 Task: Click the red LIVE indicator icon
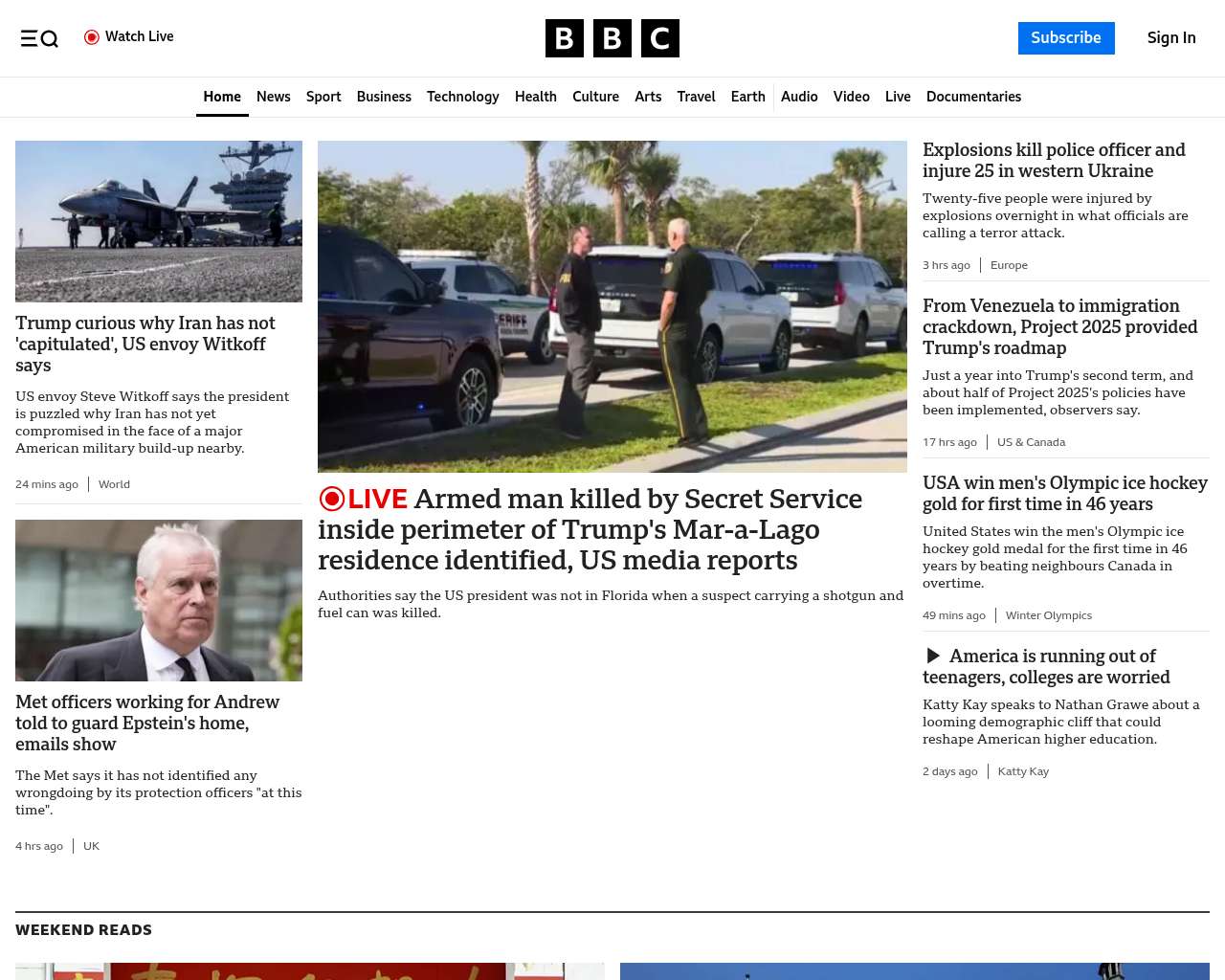332,499
